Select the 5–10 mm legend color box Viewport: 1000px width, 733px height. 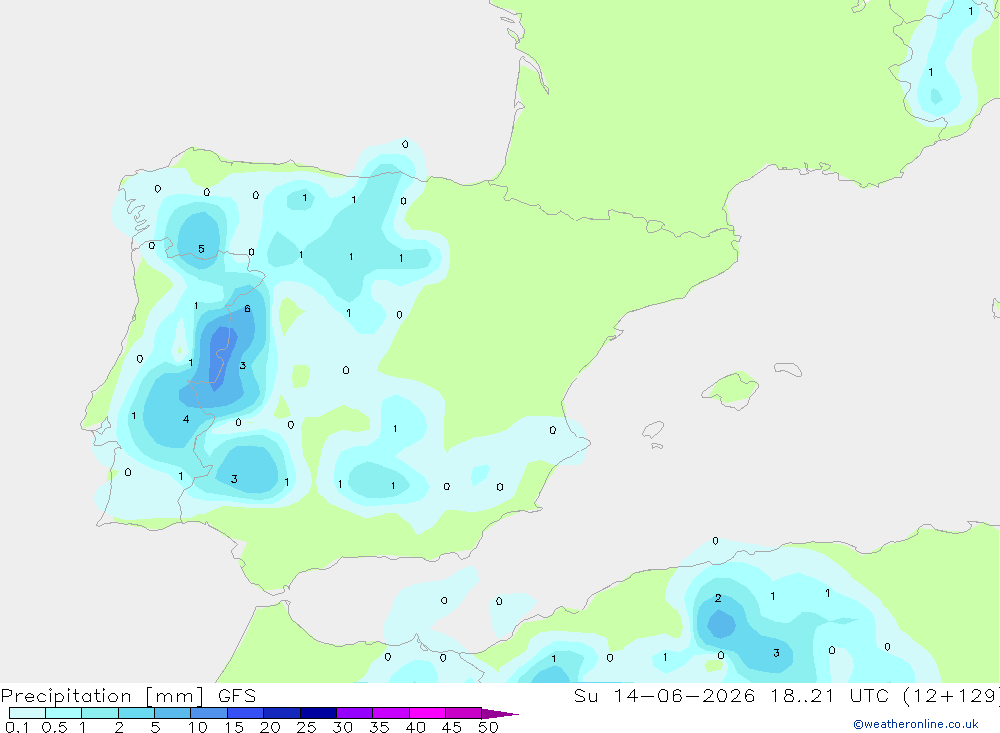(x=173, y=713)
